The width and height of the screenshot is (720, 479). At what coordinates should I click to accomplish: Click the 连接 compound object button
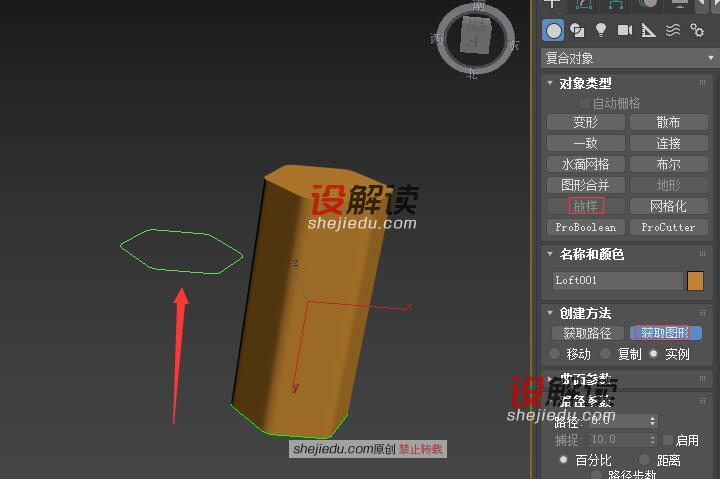668,143
